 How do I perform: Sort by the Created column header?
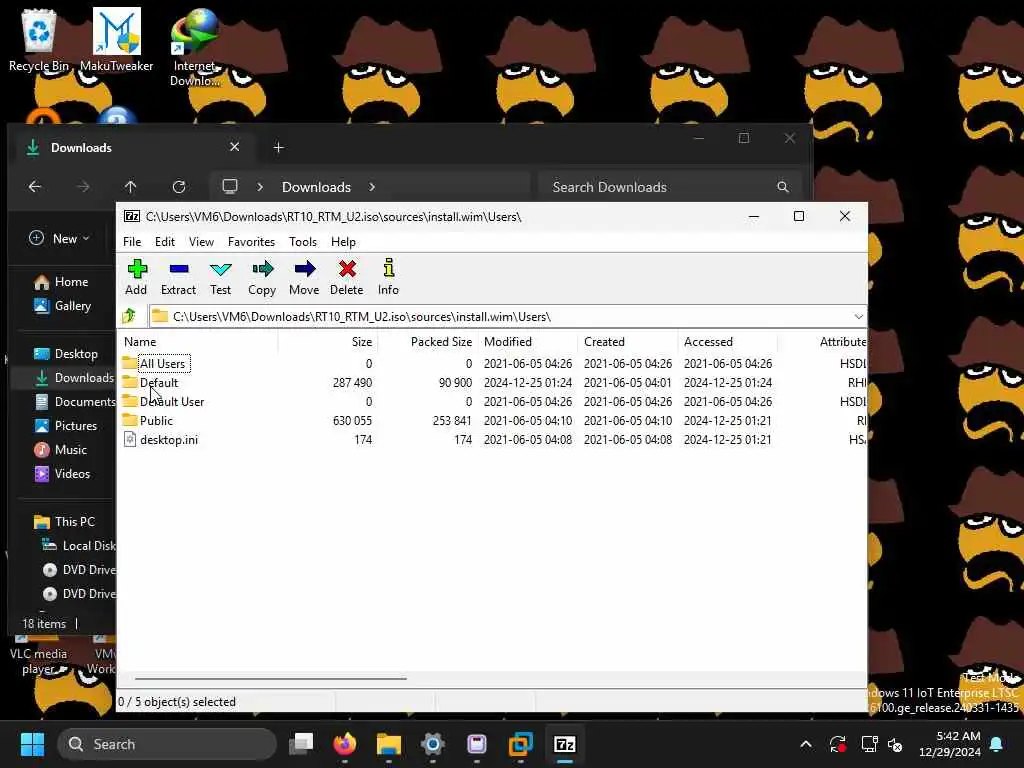point(628,342)
